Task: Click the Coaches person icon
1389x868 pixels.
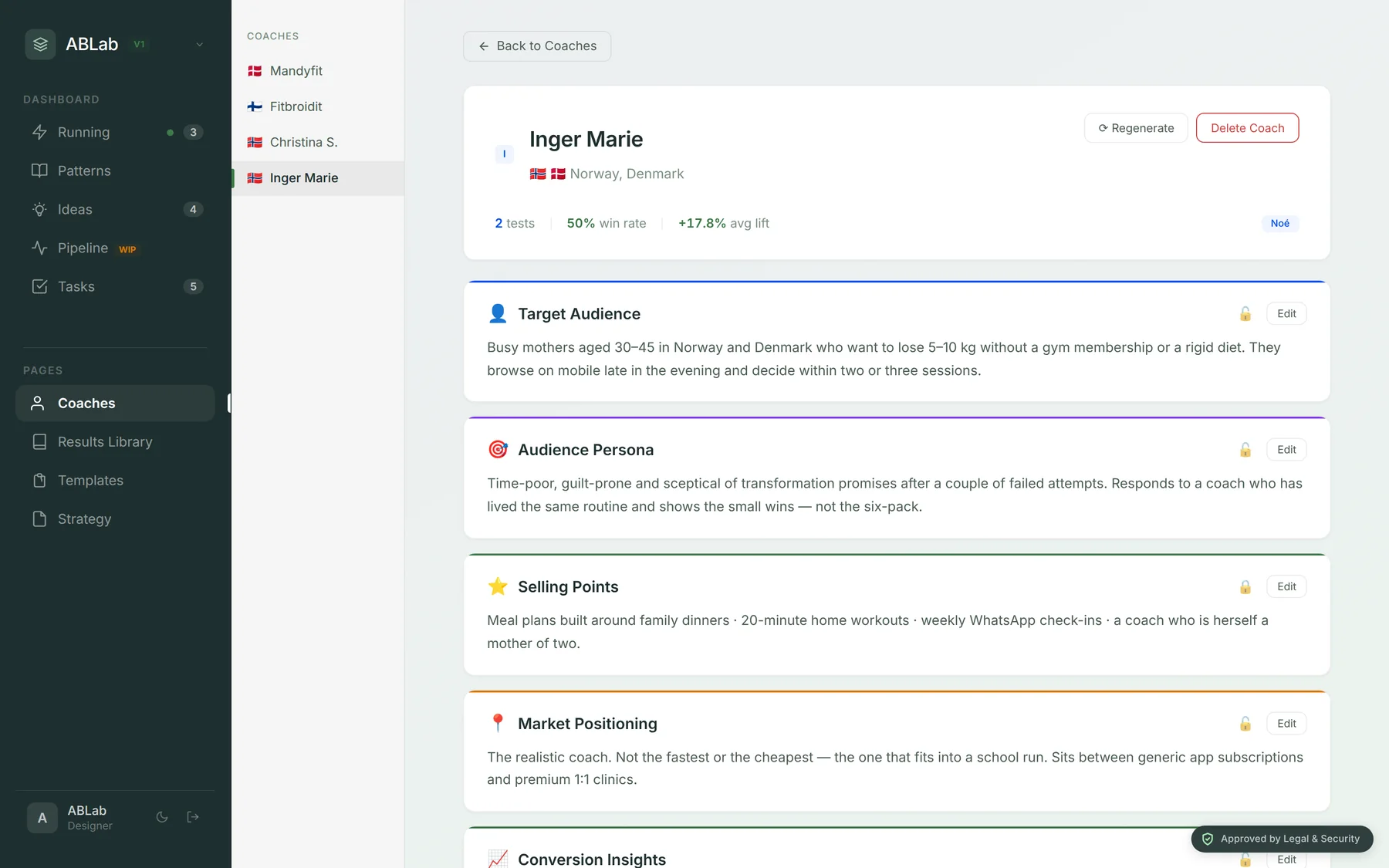Action: pos(37,403)
